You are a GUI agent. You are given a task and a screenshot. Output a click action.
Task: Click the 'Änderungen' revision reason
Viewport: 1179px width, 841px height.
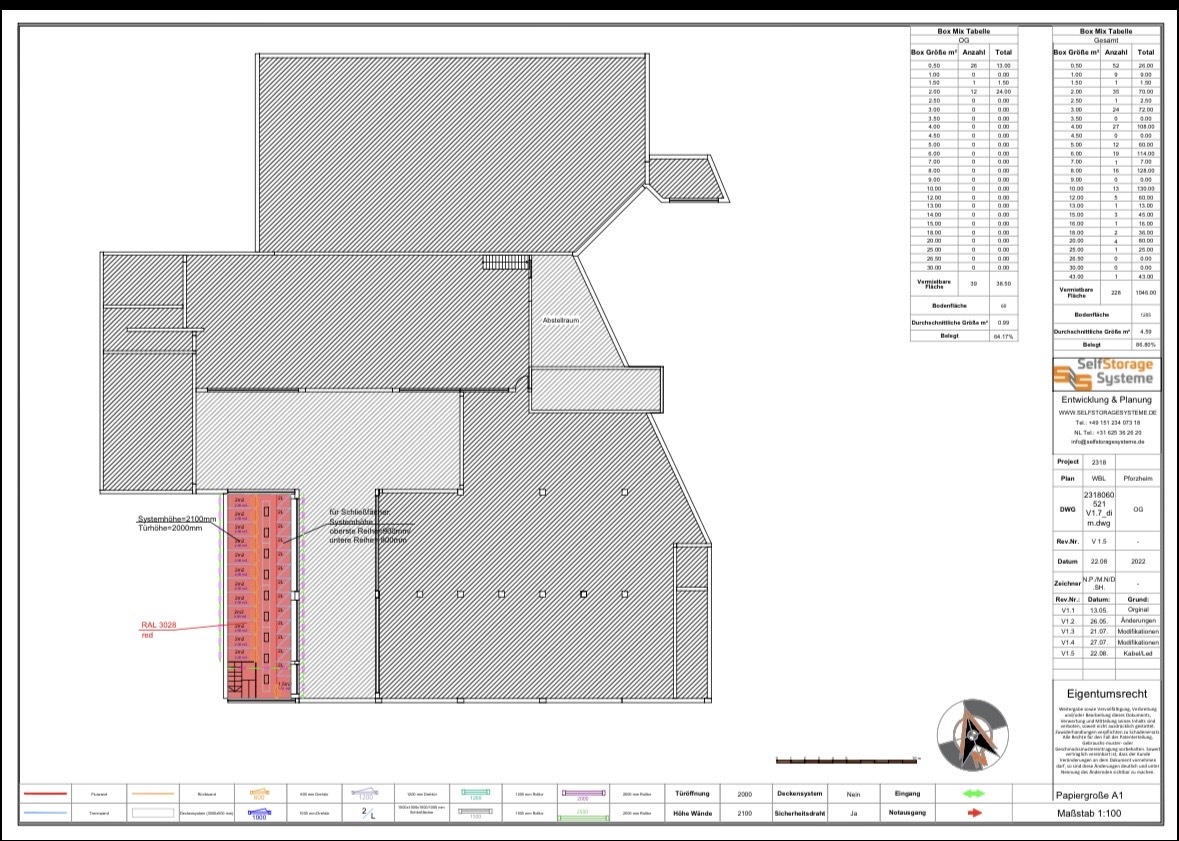1138,621
